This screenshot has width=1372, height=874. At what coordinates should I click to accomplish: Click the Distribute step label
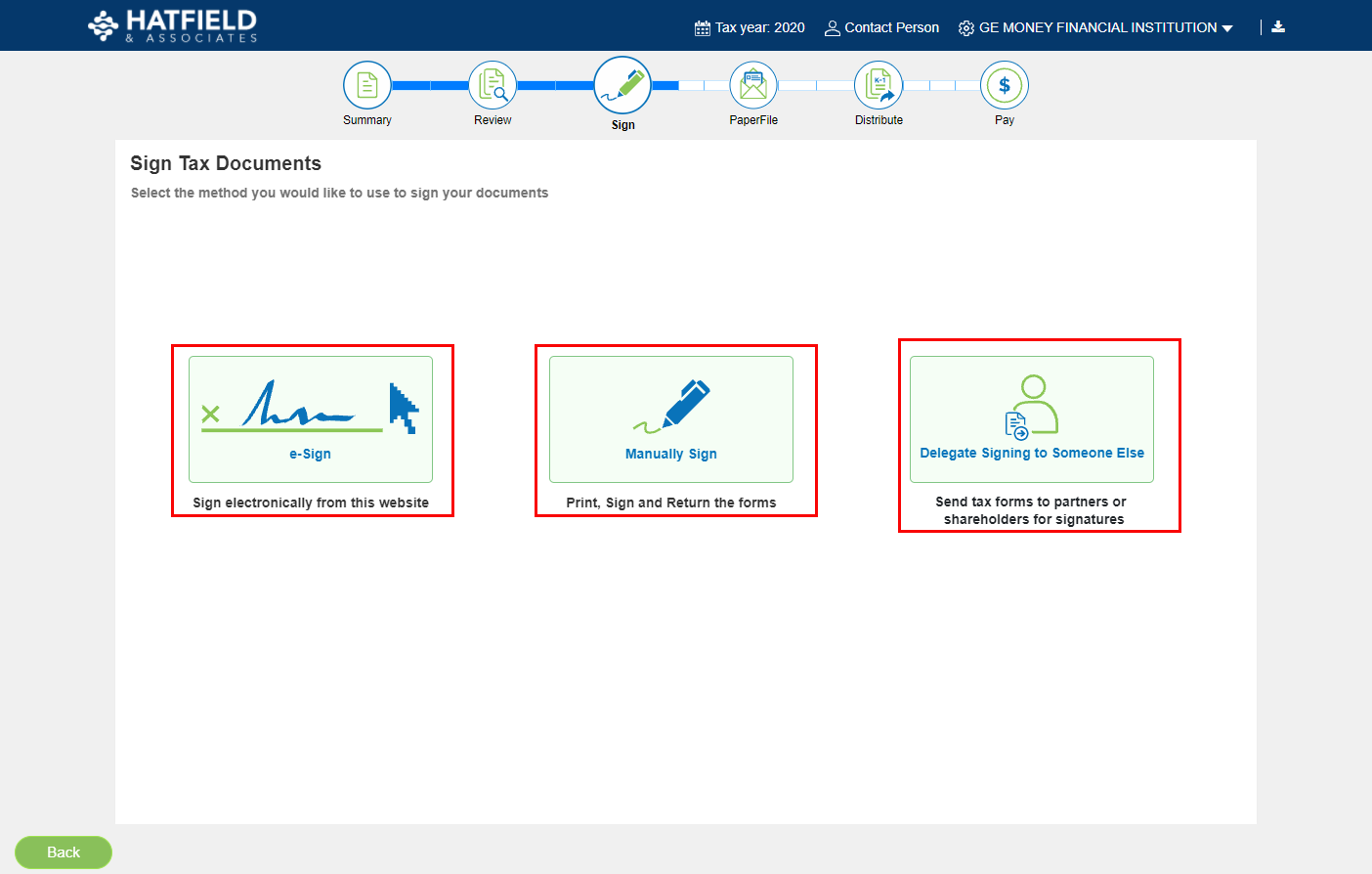[x=879, y=120]
